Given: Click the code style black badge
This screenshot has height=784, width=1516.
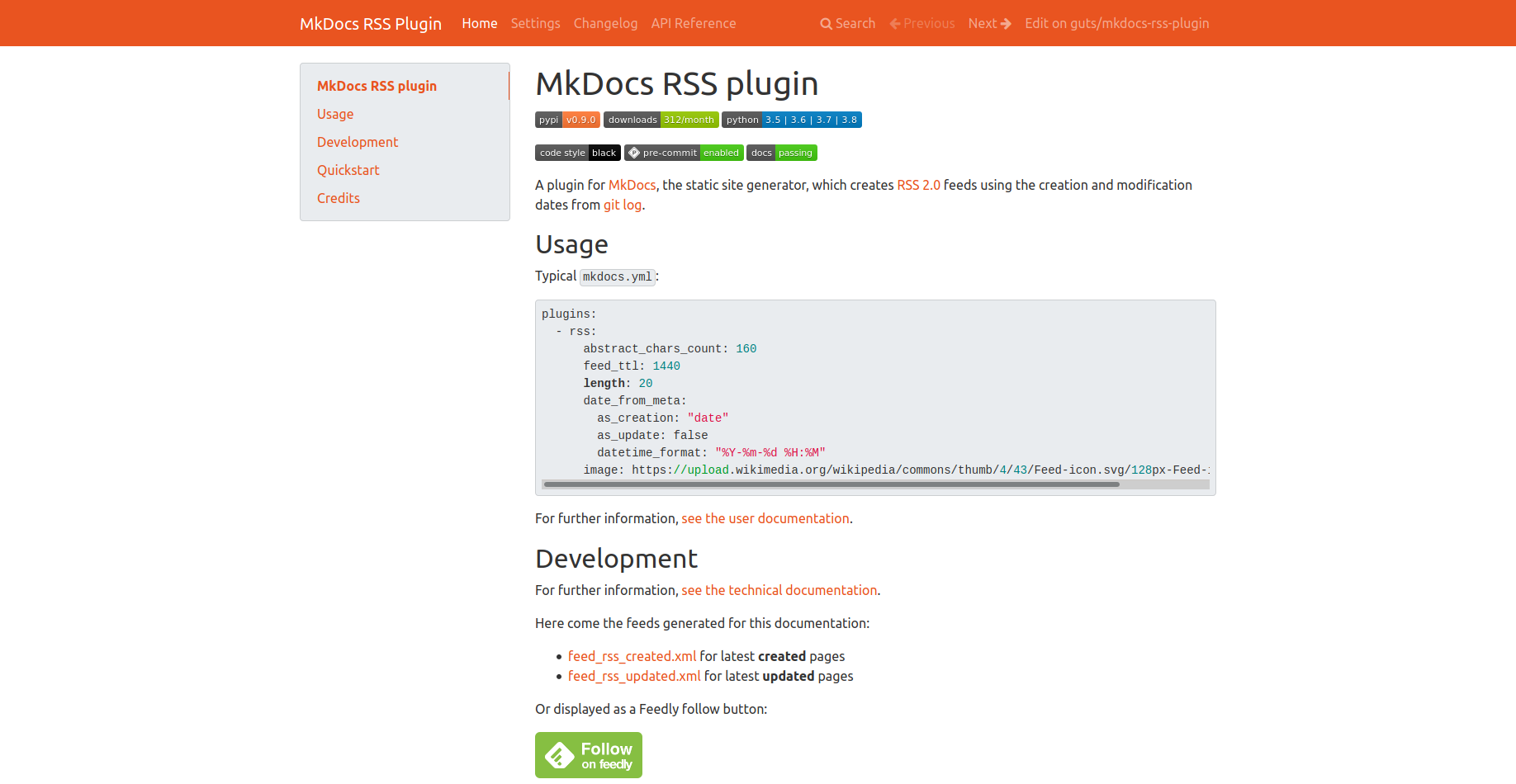Looking at the screenshot, I should pyautogui.click(x=578, y=153).
